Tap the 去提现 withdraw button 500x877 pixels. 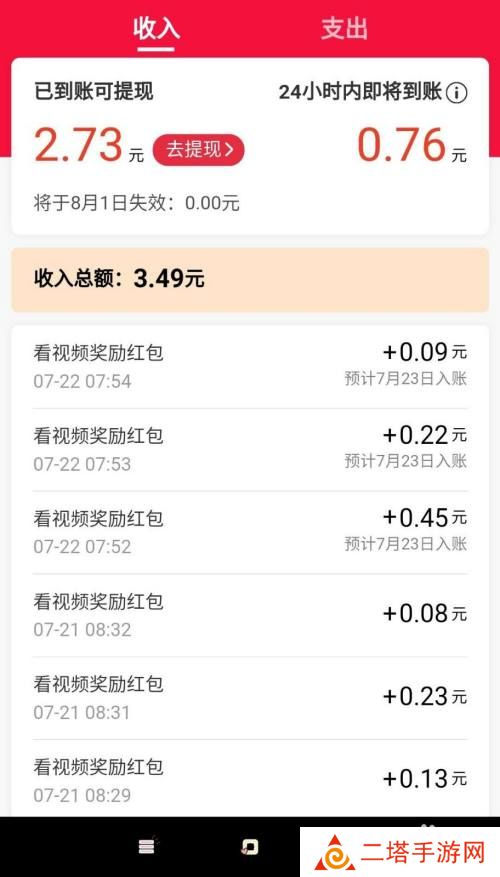tap(199, 150)
